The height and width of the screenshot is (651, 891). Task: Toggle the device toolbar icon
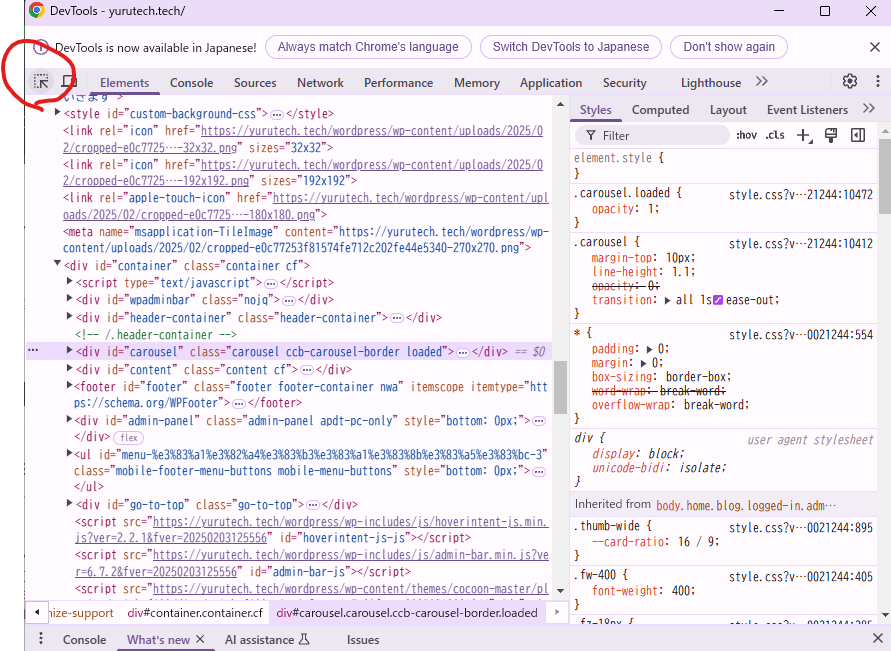69,82
